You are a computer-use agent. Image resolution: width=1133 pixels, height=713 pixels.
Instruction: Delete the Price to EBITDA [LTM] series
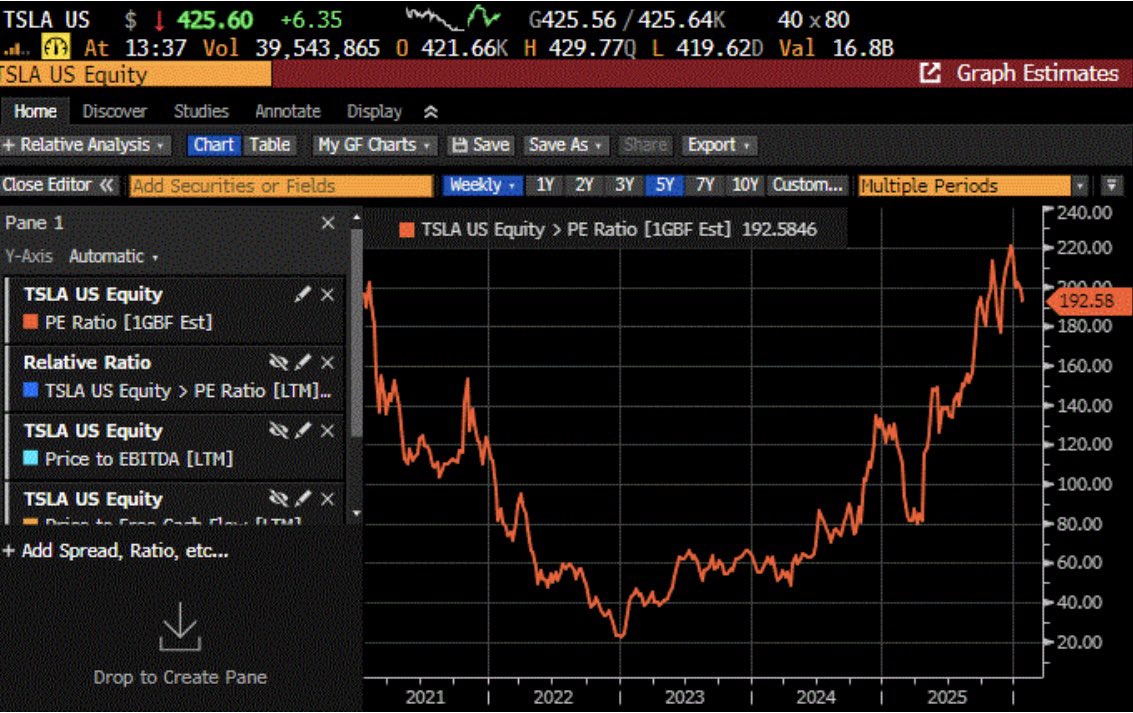click(327, 431)
